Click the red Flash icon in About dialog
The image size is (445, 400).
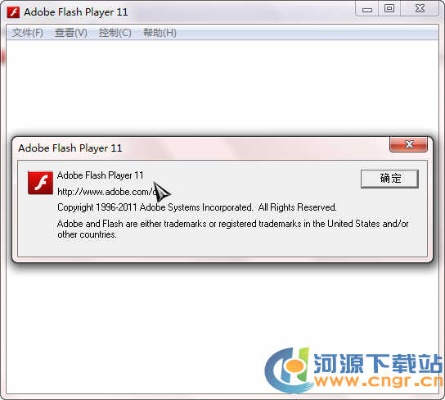[40, 183]
